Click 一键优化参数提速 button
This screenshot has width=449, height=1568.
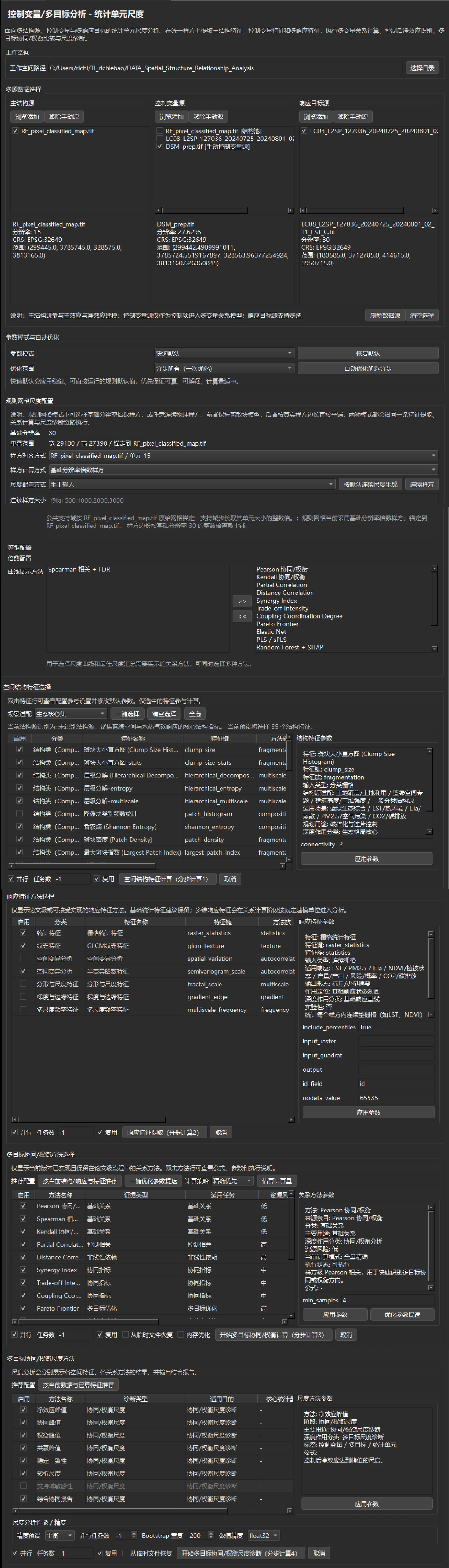coord(153,1181)
